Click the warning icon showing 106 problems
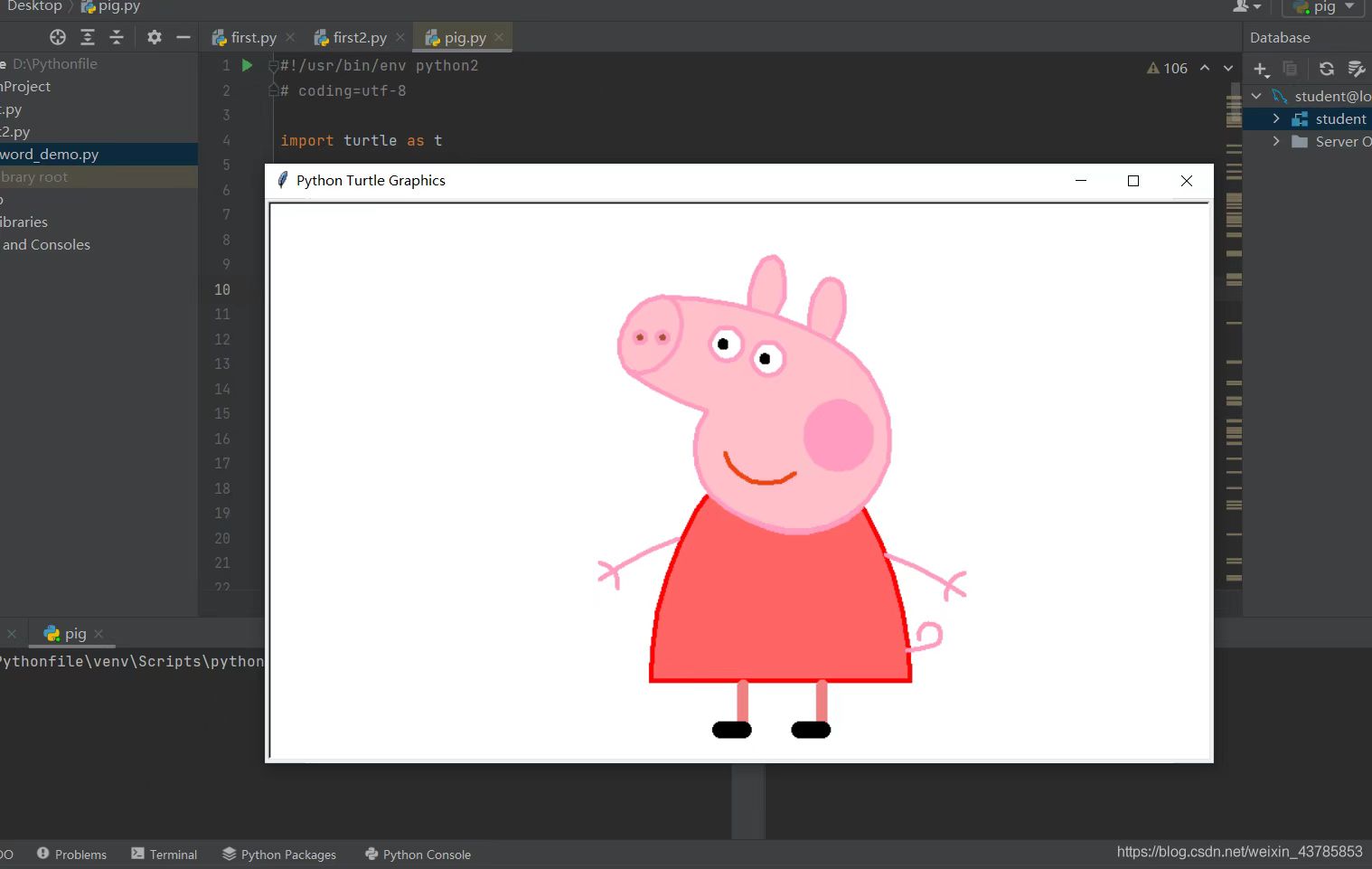Image resolution: width=1372 pixels, height=869 pixels. [1153, 68]
